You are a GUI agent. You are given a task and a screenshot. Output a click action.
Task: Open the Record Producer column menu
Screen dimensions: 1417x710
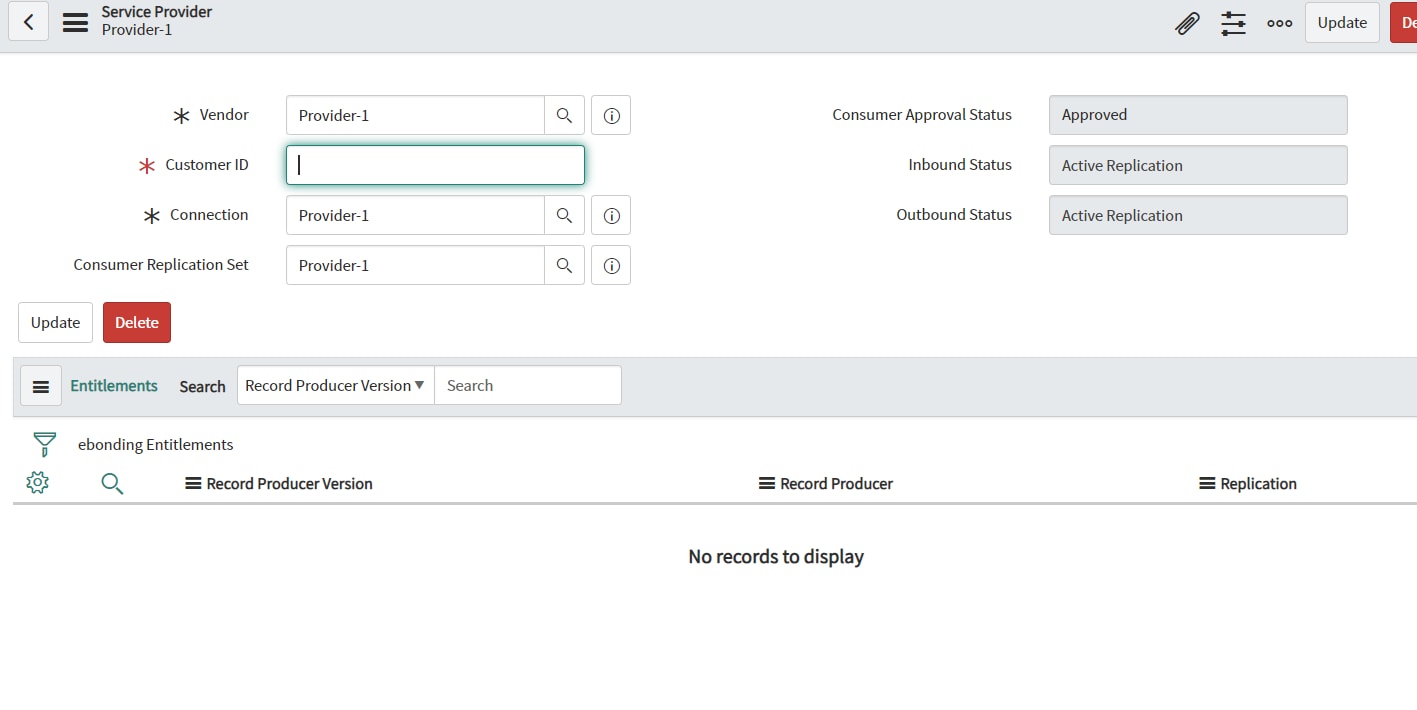(765, 483)
